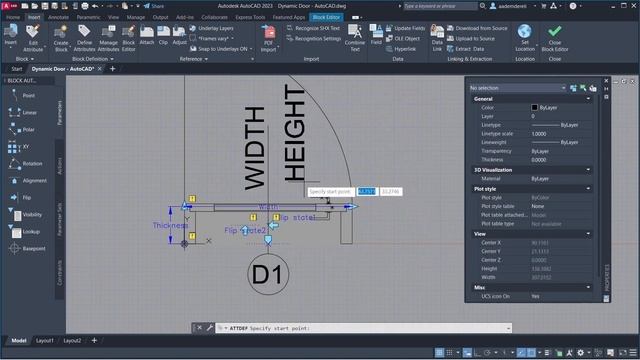Image resolution: width=640 pixels, height=360 pixels.
Task: Toggle ortho mode in status bar
Action: coord(477,353)
